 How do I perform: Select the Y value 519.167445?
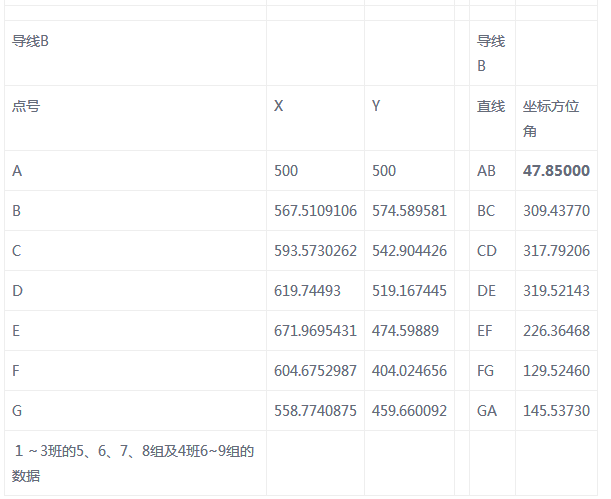[409, 291]
